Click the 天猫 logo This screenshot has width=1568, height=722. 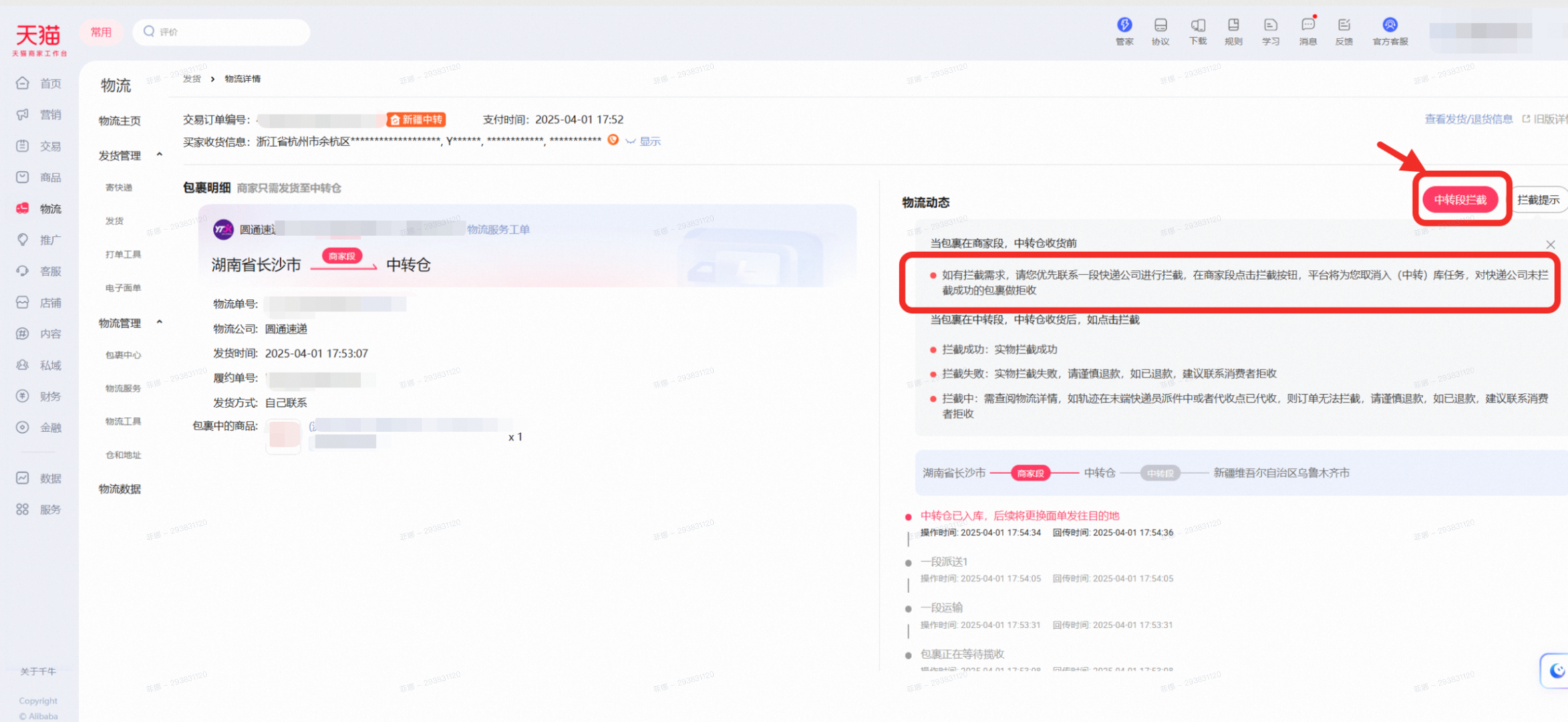tap(39, 39)
